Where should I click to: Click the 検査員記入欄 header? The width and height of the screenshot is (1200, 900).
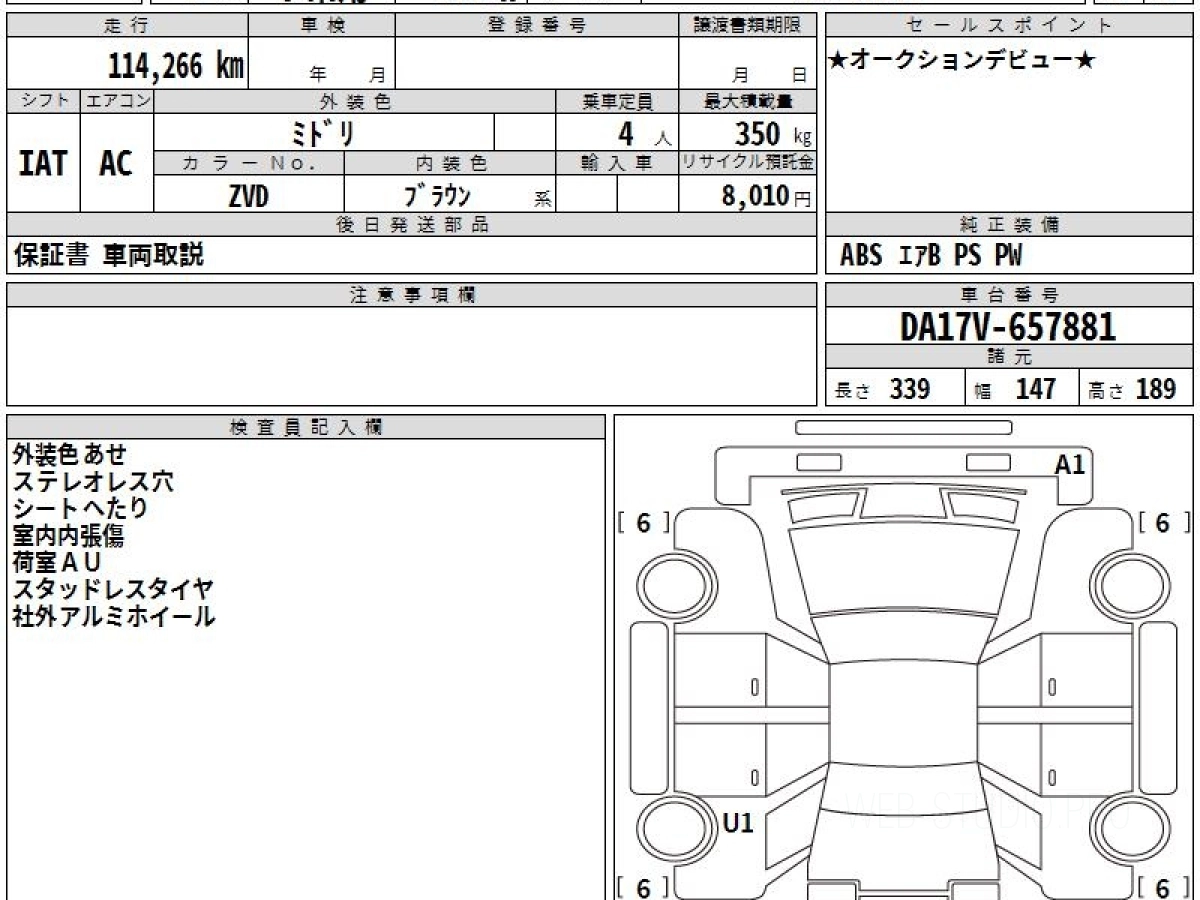306,427
